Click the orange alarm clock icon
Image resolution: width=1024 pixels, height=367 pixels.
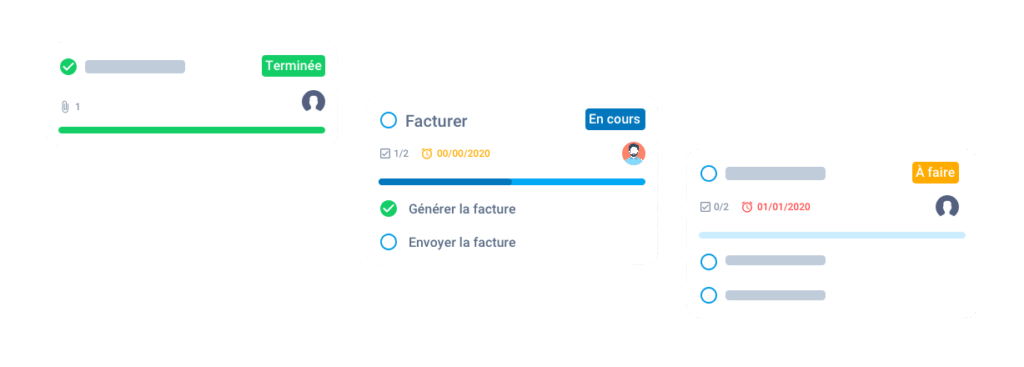coord(427,153)
